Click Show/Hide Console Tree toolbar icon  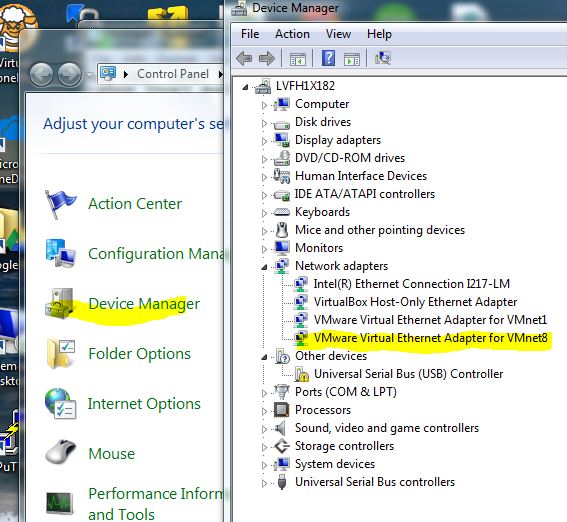(298, 59)
